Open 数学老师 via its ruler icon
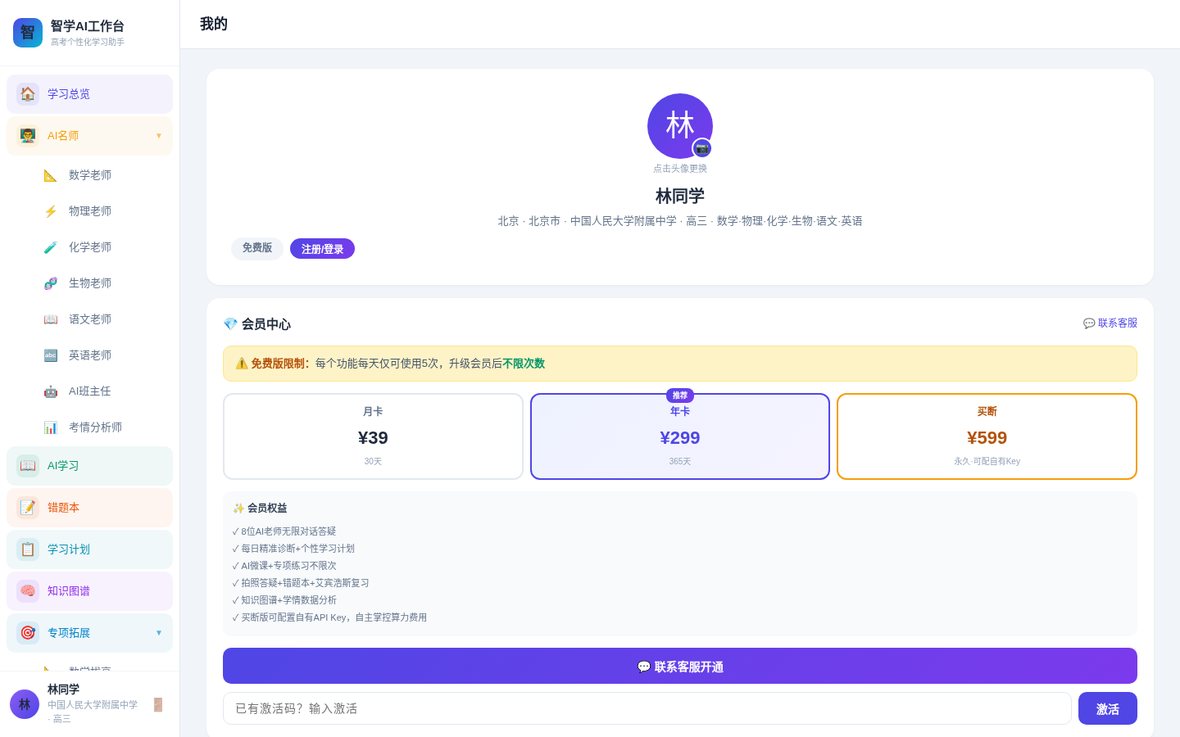 click(x=50, y=175)
